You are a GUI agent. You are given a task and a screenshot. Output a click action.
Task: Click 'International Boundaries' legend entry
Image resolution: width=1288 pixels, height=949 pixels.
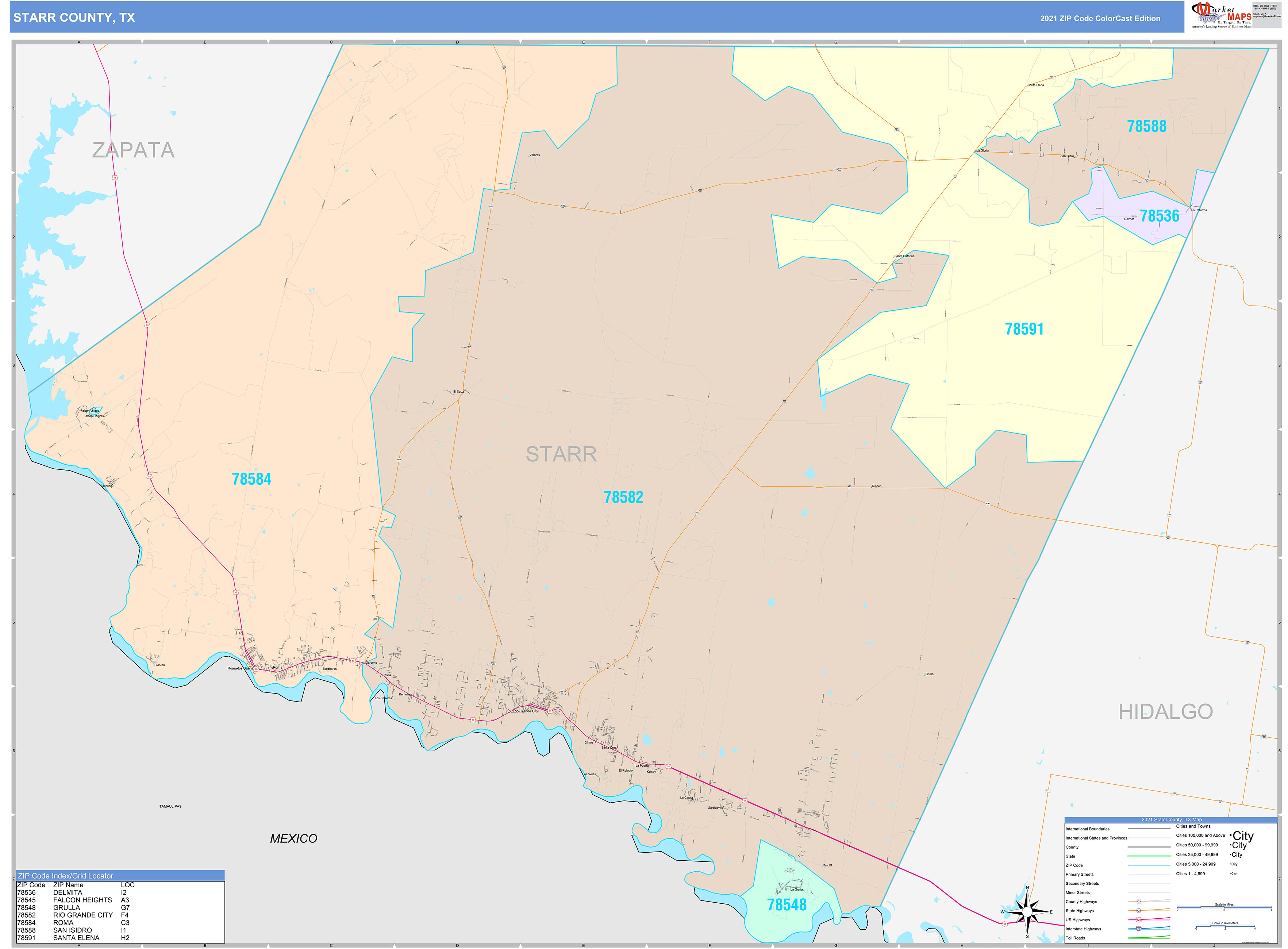point(1088,829)
